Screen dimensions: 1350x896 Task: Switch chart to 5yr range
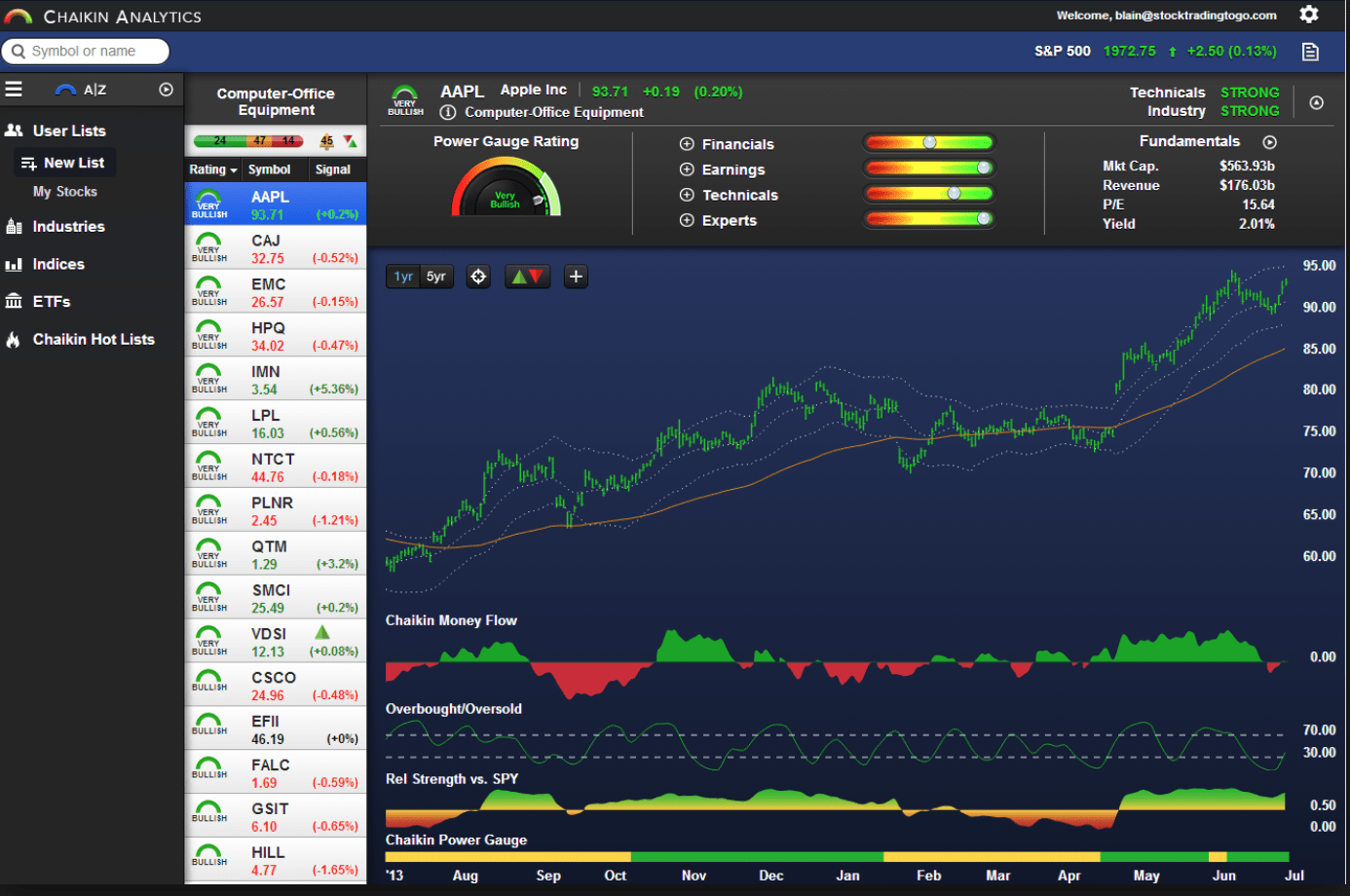(436, 277)
